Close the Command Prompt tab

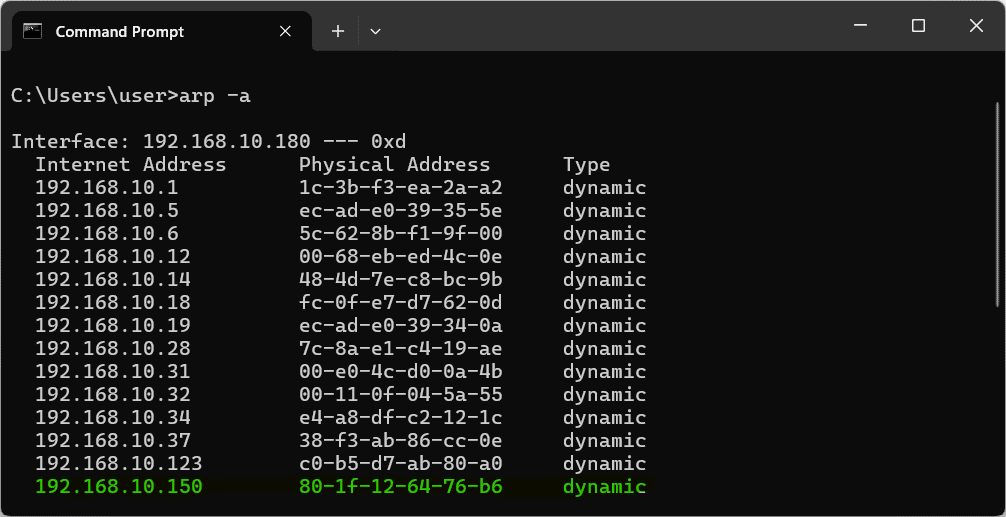pos(285,31)
